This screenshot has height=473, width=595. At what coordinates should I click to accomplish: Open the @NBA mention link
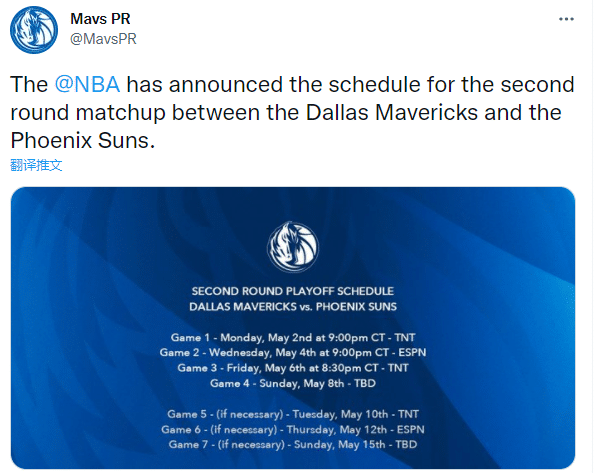pyautogui.click(x=87, y=84)
